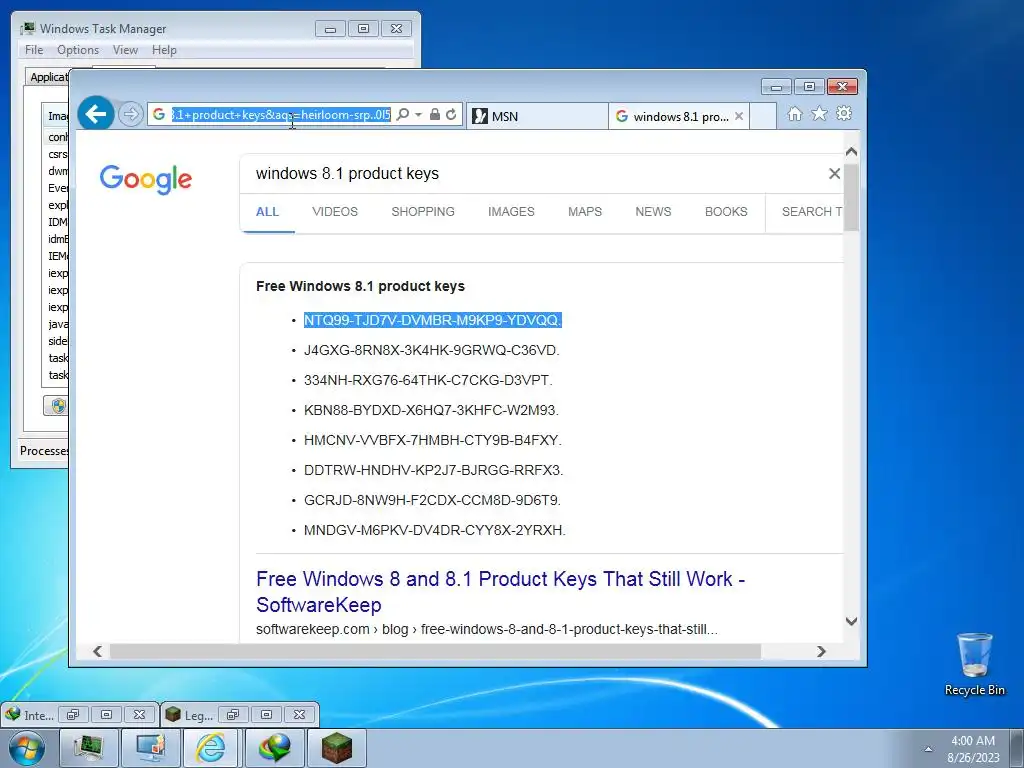Image resolution: width=1024 pixels, height=768 pixels.
Task: Open the SoftwareKeep Free Windows 8 keys link
Action: point(500,592)
